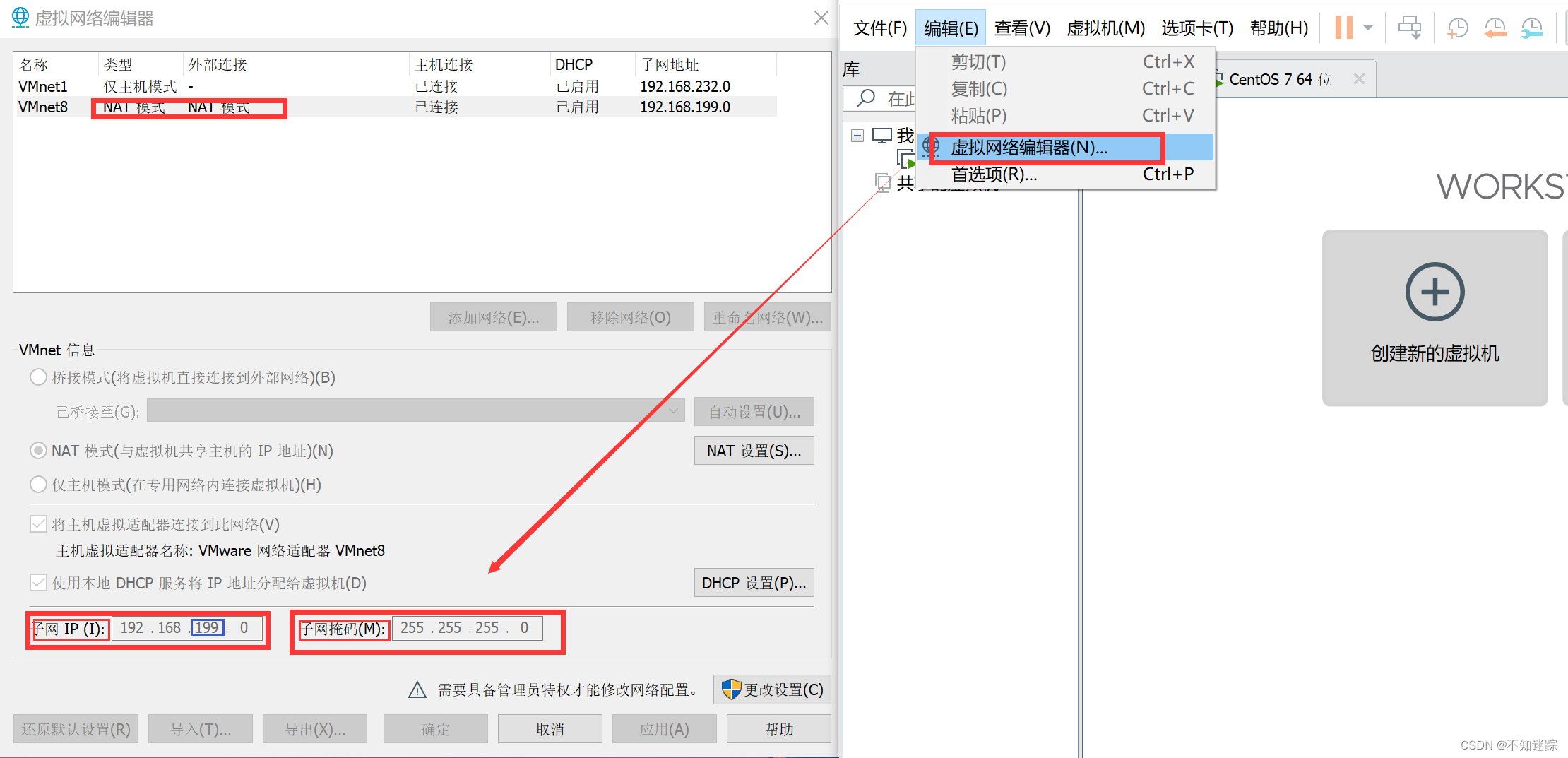Image resolution: width=1568 pixels, height=758 pixels.
Task: Click the 重命名网络(W)... button
Action: click(767, 317)
